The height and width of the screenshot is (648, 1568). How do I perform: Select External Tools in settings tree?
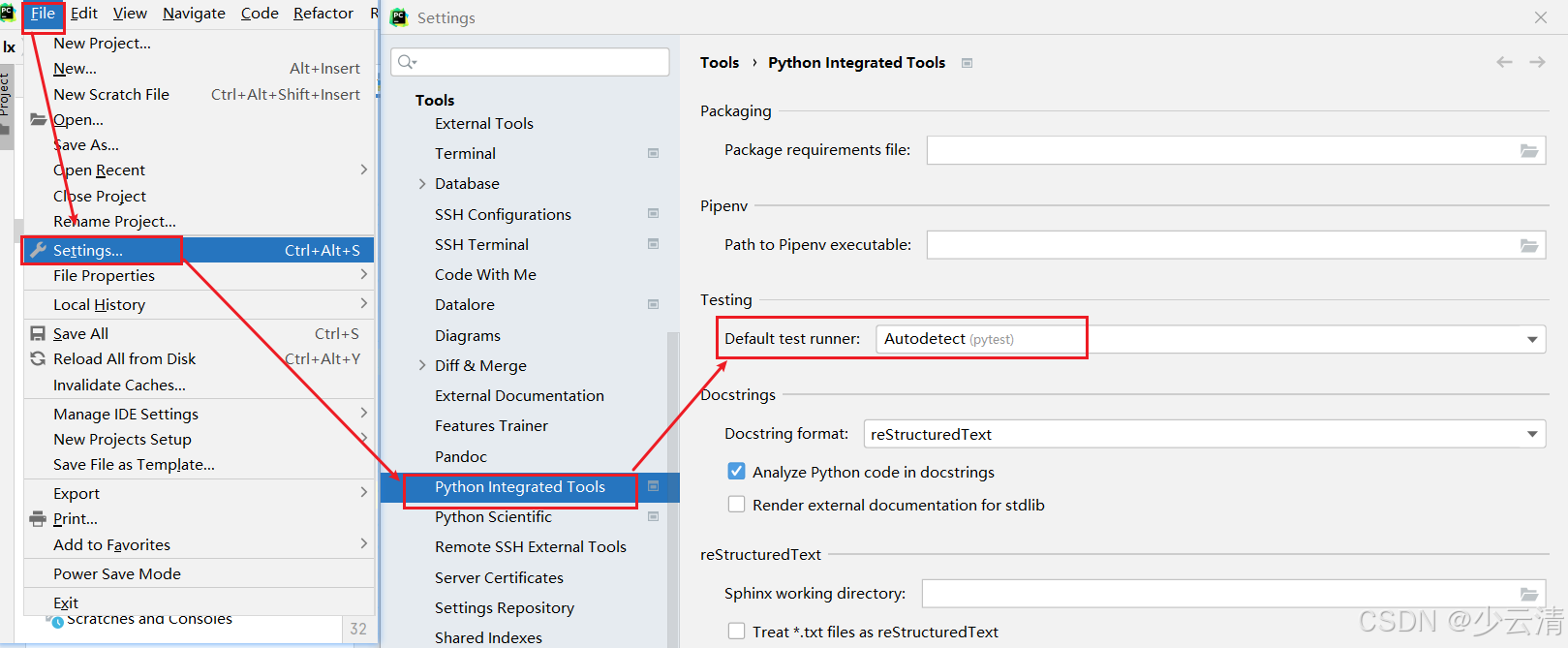click(484, 123)
